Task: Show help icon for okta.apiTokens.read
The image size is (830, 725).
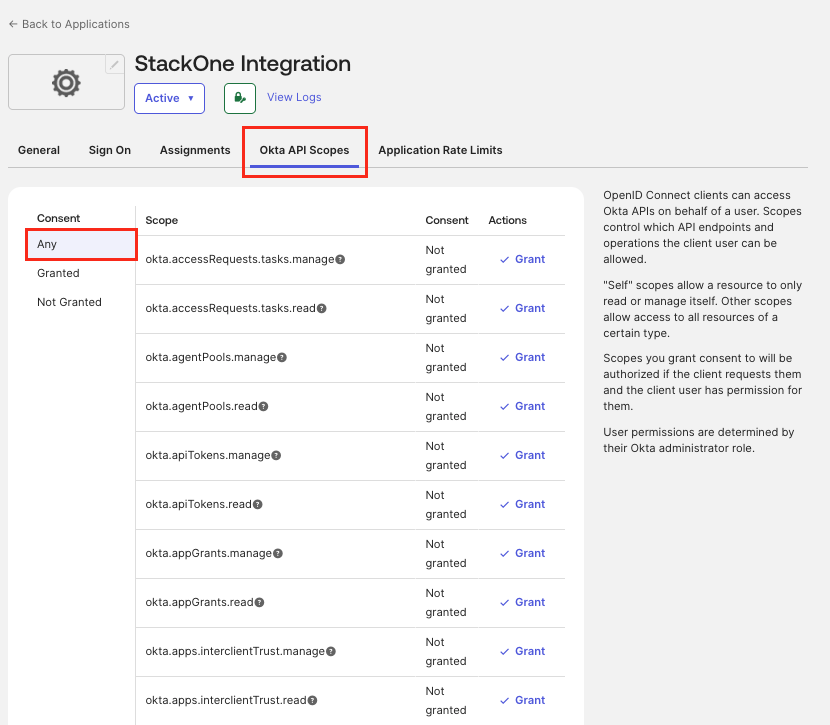Action: [x=257, y=504]
